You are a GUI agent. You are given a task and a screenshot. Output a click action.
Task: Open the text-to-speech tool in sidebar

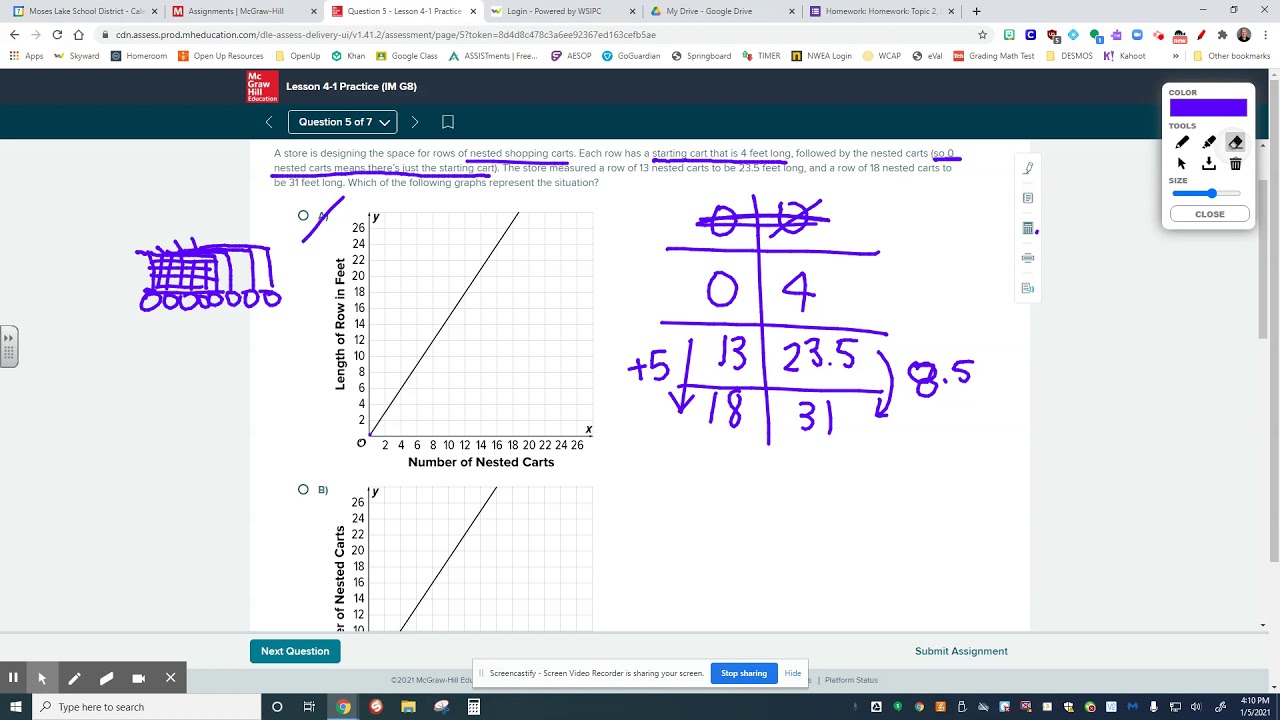1028,288
